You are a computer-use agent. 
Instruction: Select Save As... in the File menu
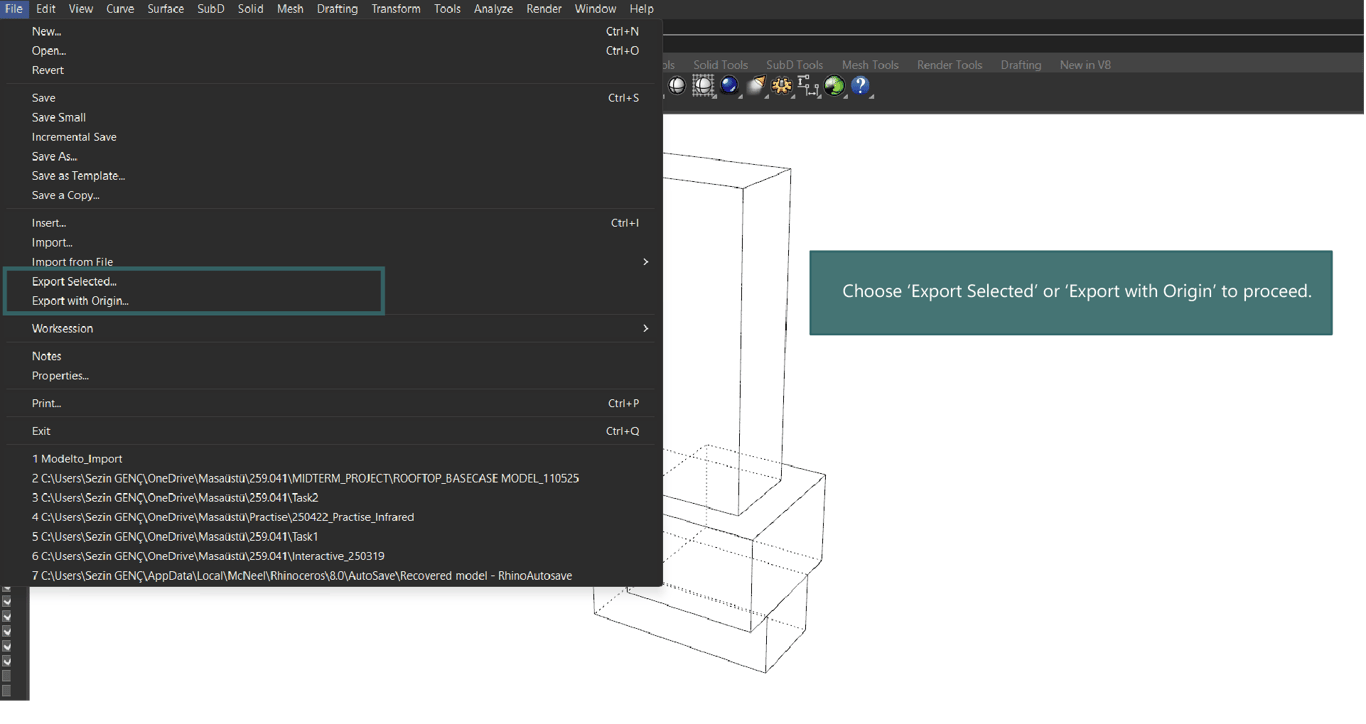(x=54, y=156)
